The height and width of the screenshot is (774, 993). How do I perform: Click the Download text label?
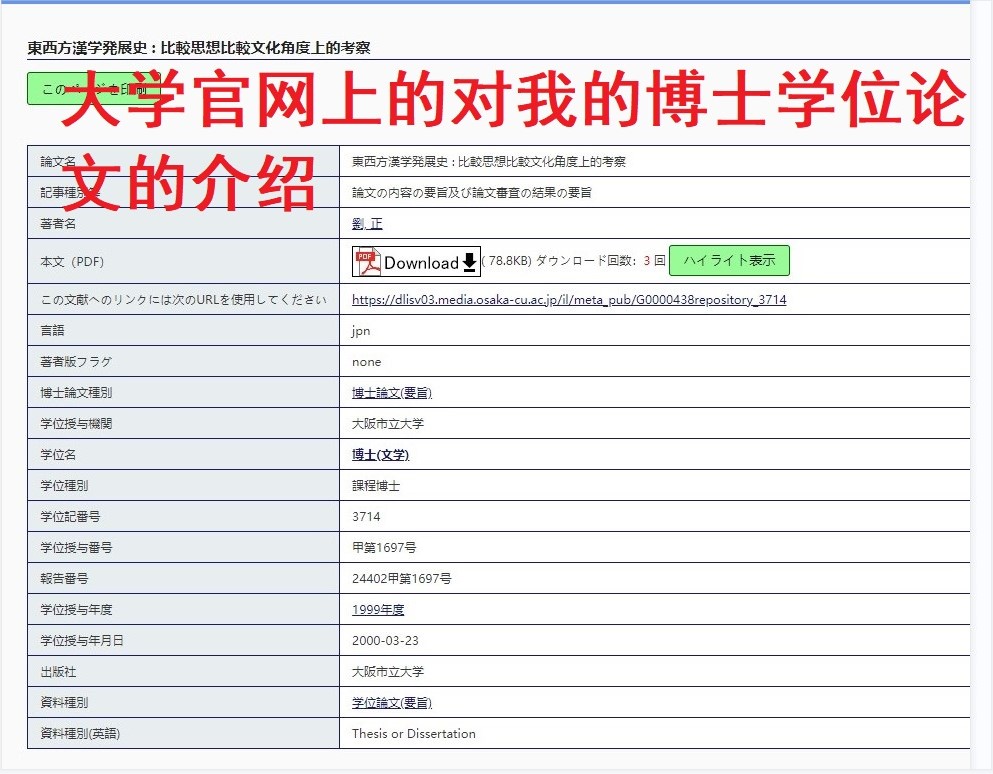point(421,263)
